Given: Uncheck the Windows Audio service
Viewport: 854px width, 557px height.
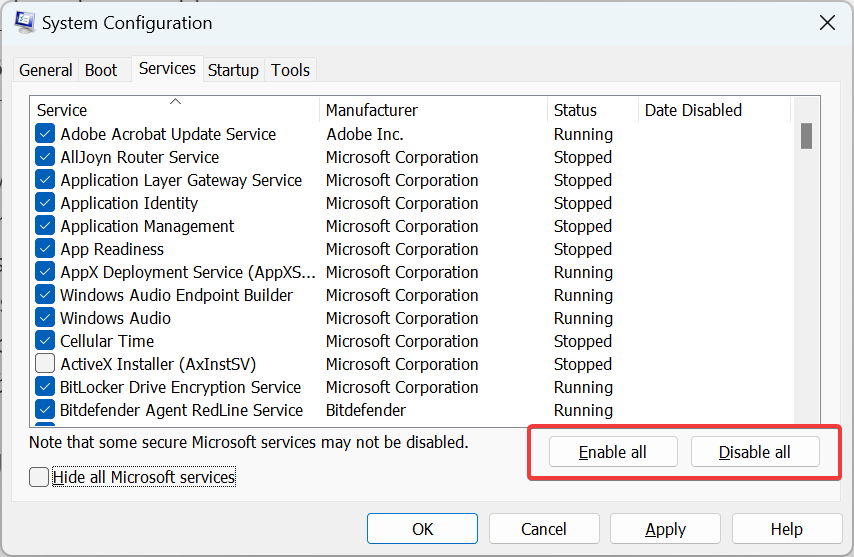Looking at the screenshot, I should 45,318.
